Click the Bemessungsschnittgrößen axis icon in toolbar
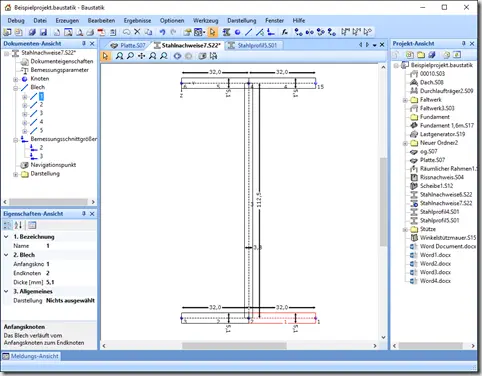Image resolution: width=482 pixels, height=376 pixels. (271, 32)
